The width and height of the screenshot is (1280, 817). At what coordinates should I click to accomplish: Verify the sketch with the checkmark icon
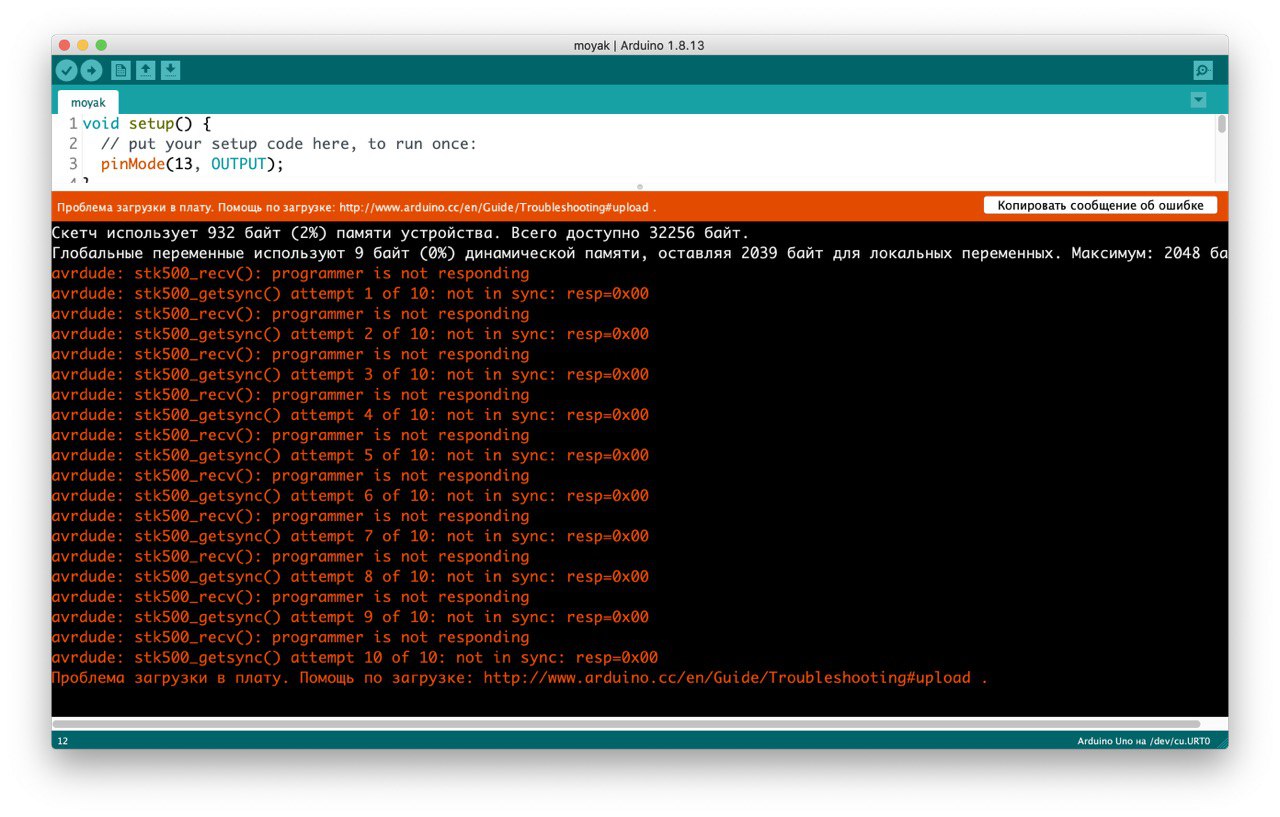click(x=66, y=70)
